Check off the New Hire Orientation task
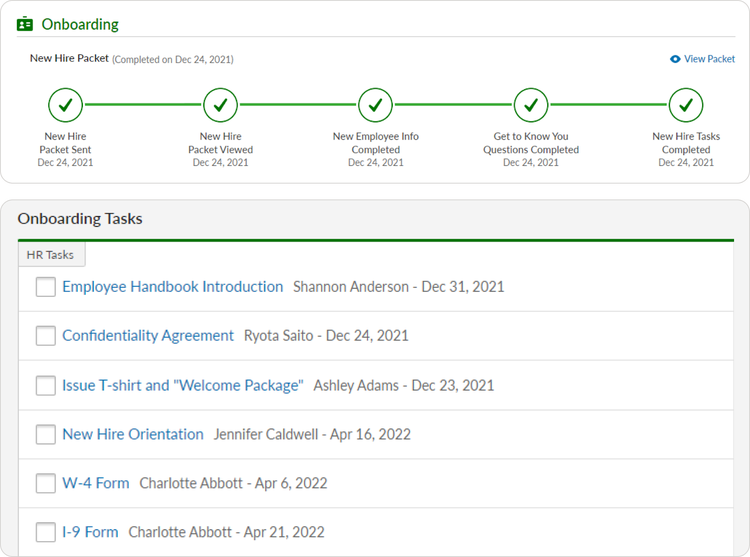750x557 pixels. [x=45, y=435]
